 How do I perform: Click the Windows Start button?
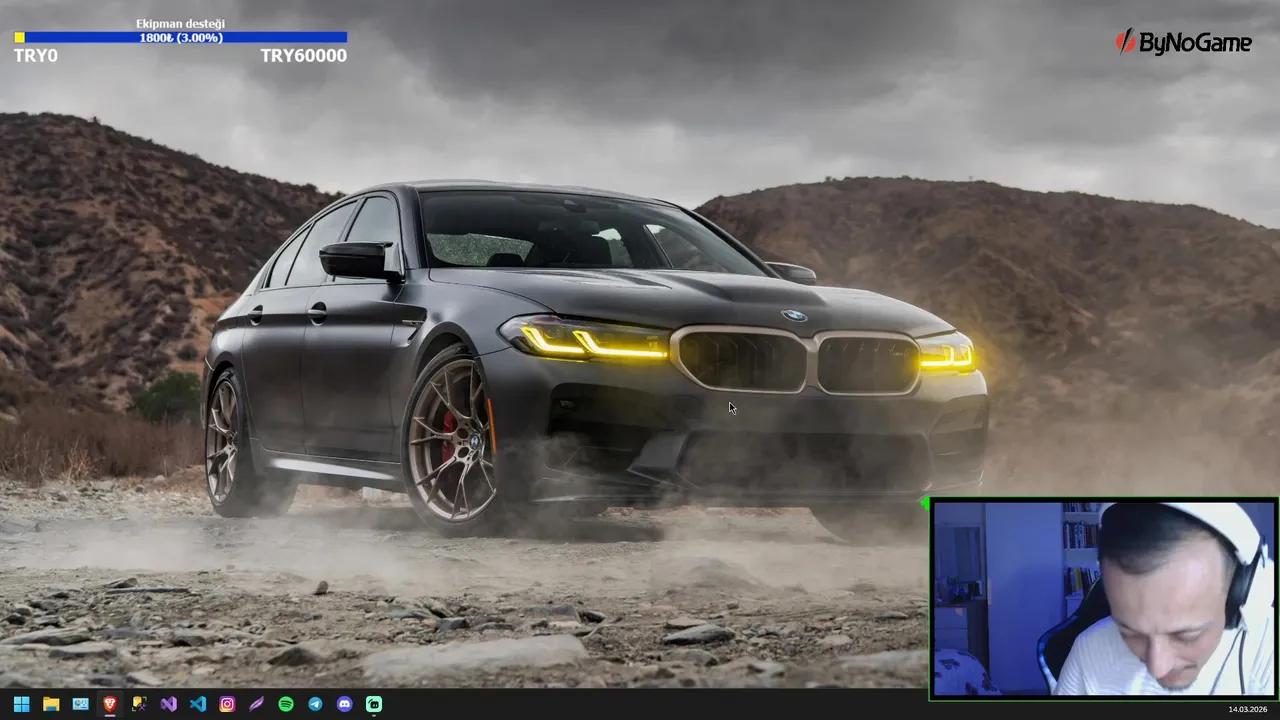point(21,704)
